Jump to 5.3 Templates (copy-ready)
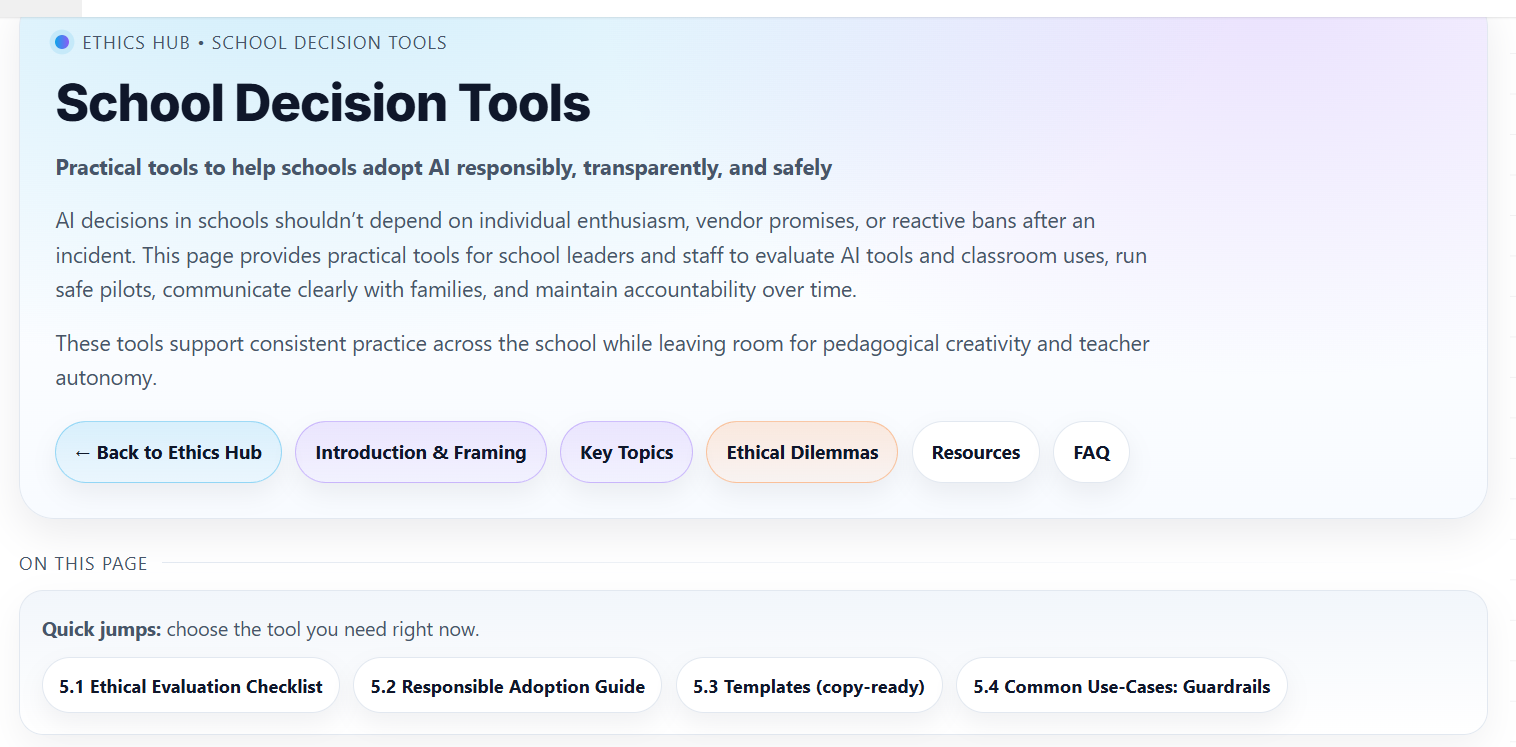The width and height of the screenshot is (1516, 747). pyautogui.click(x=809, y=686)
